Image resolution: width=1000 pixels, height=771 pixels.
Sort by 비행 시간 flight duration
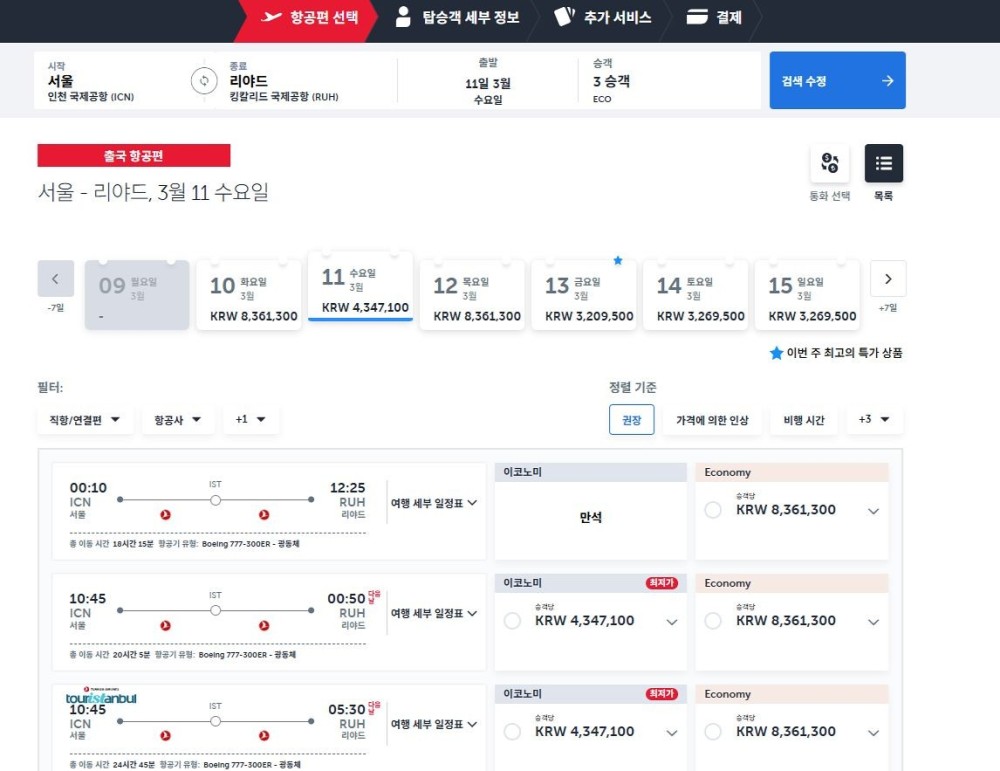click(801, 420)
